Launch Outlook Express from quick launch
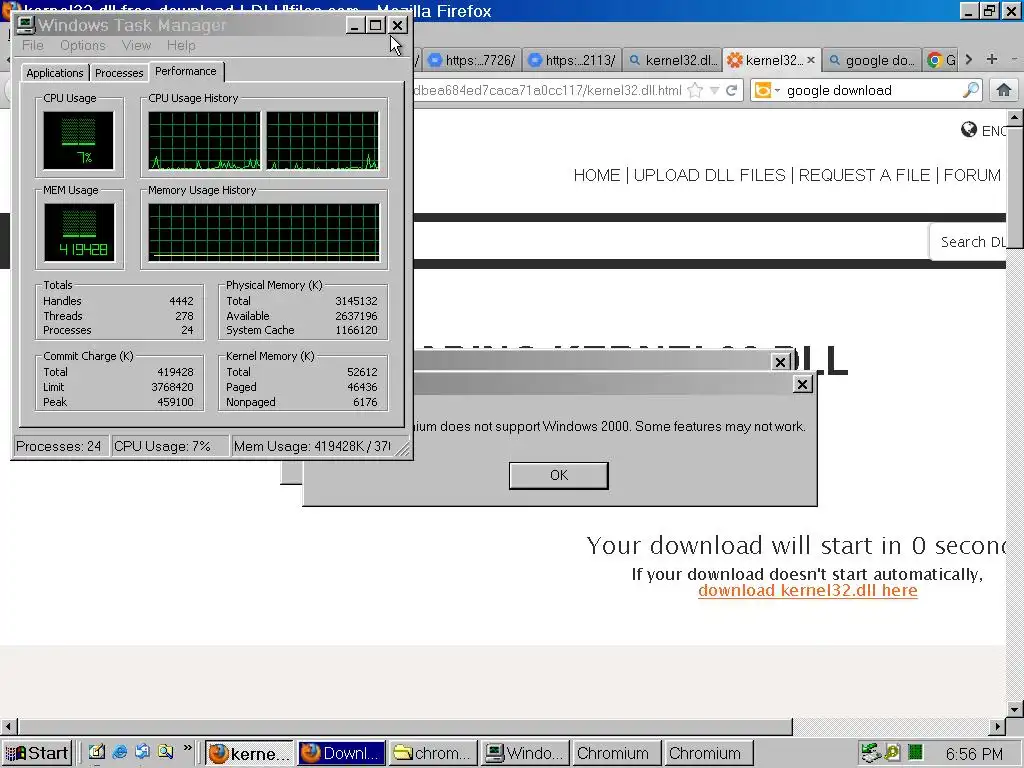 coord(142,752)
